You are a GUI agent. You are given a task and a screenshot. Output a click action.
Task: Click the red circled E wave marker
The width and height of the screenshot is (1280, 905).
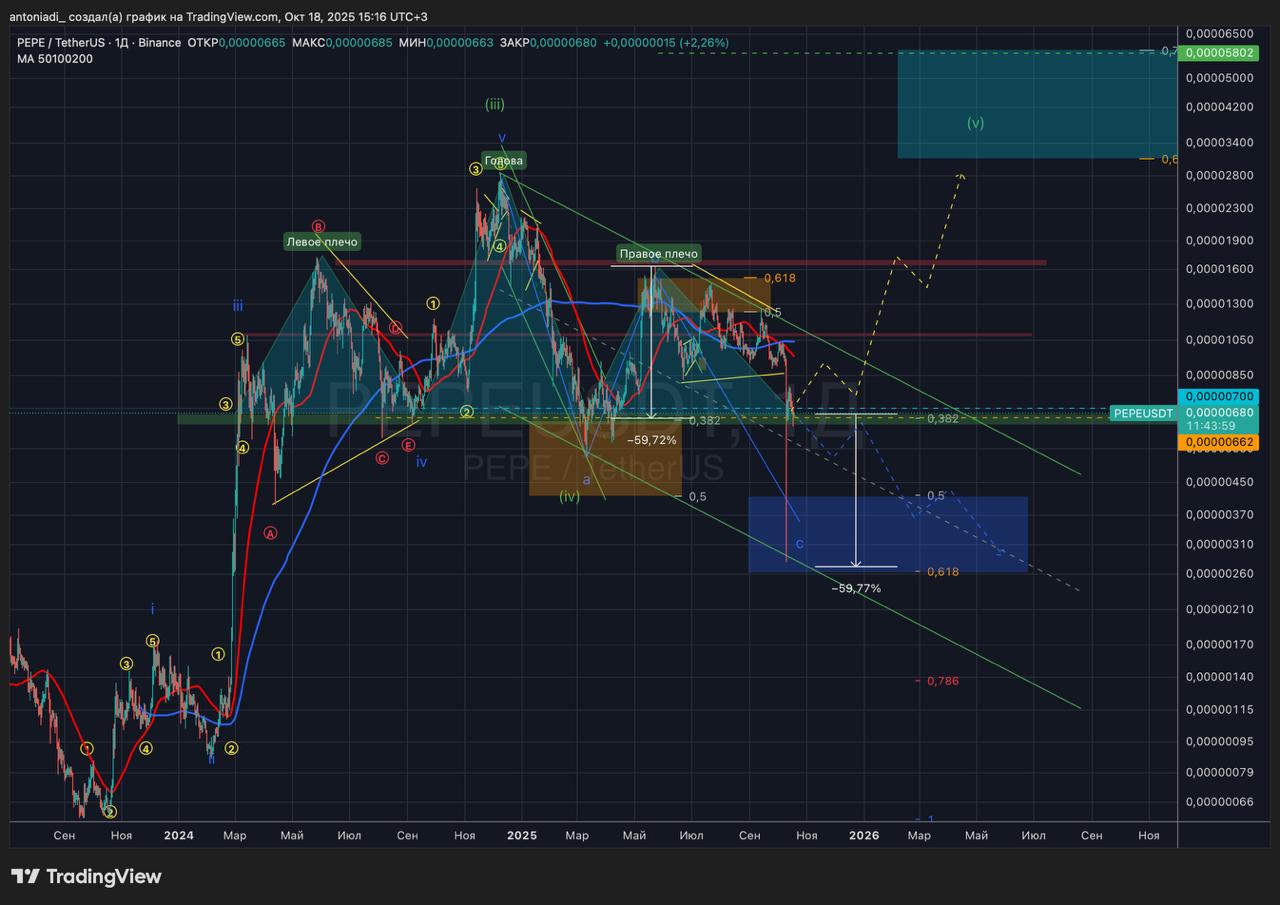(409, 445)
